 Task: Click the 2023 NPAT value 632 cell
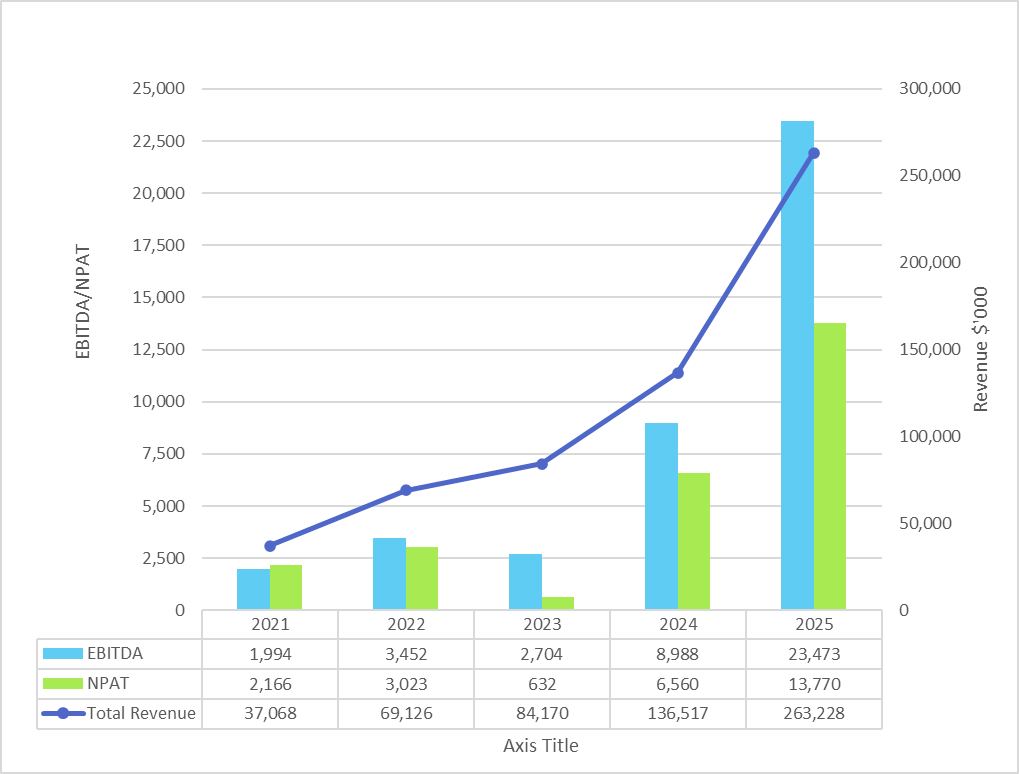541,684
